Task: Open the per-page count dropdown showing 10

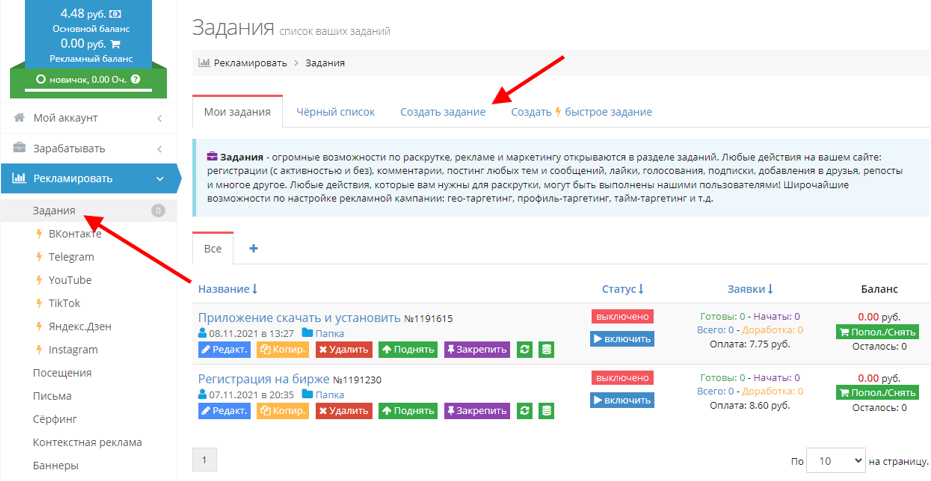Action: point(835,461)
